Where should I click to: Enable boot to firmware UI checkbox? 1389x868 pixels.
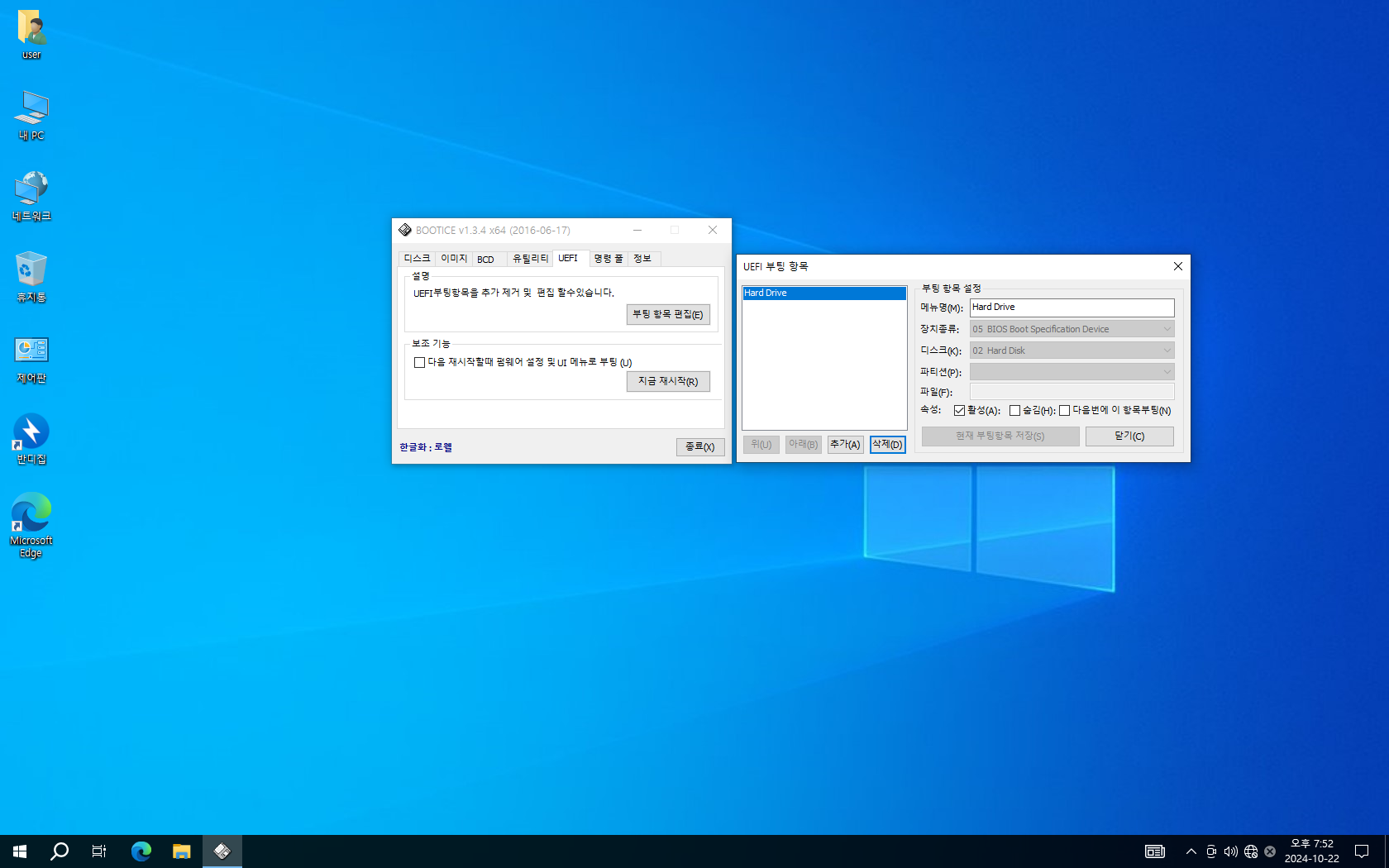(420, 362)
